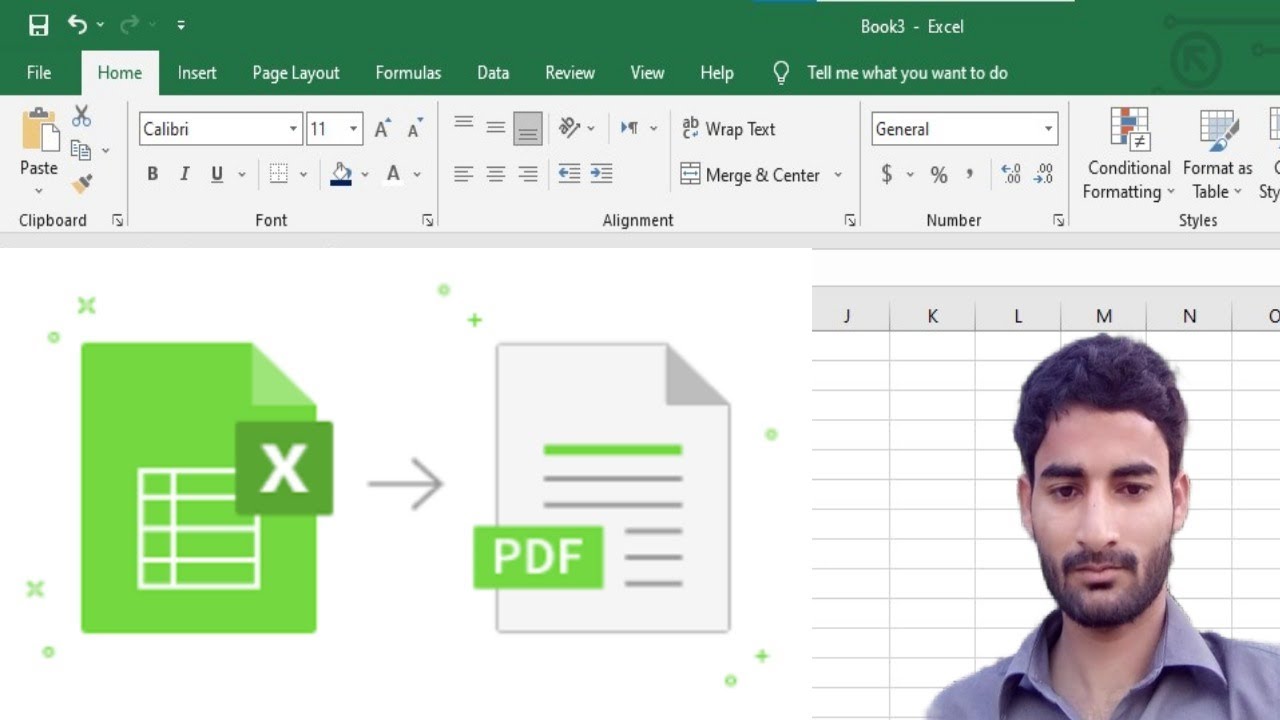Open the Data tab
This screenshot has width=1280, height=720.
493,72
